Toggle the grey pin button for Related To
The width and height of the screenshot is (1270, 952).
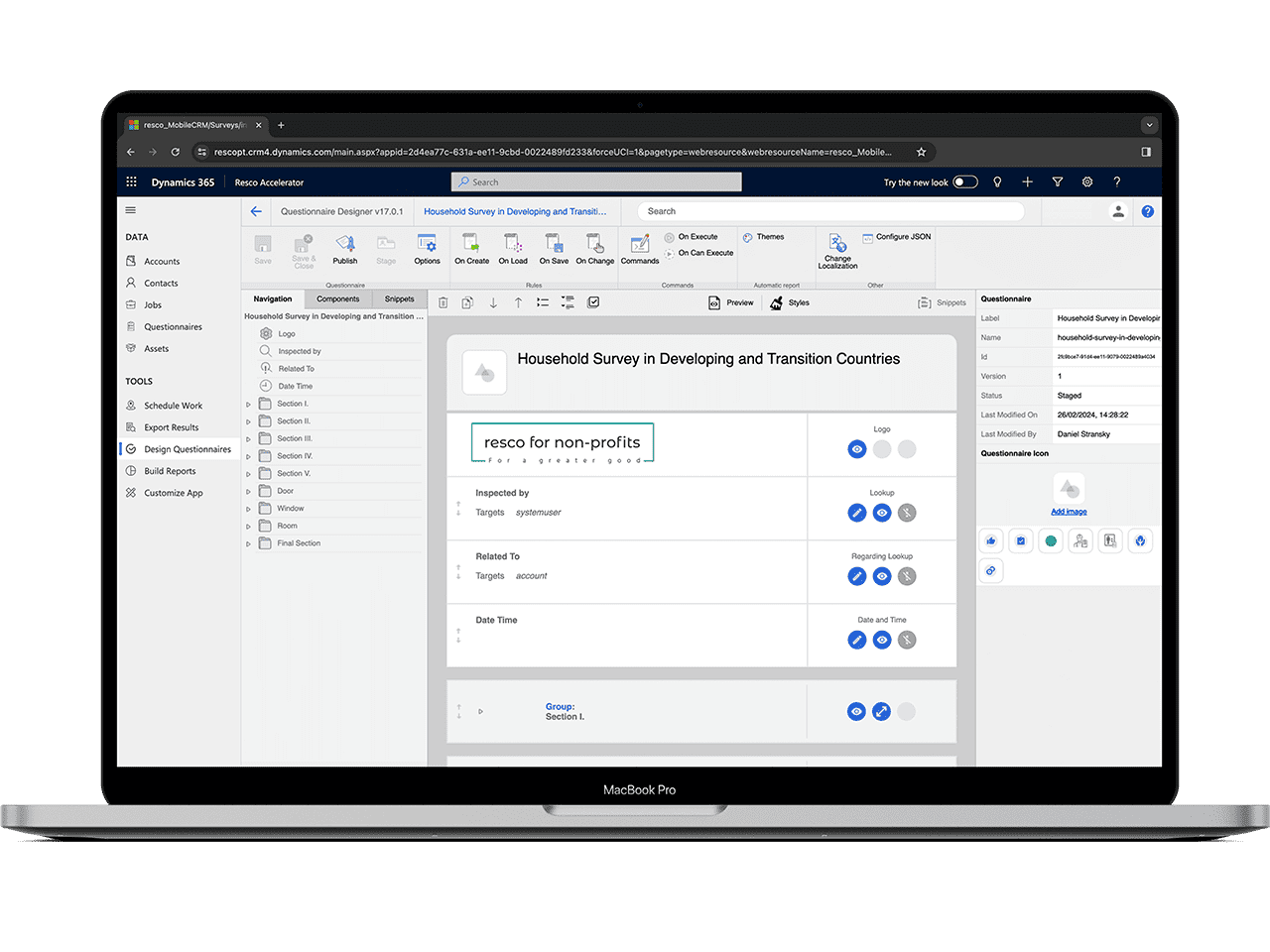(x=907, y=576)
